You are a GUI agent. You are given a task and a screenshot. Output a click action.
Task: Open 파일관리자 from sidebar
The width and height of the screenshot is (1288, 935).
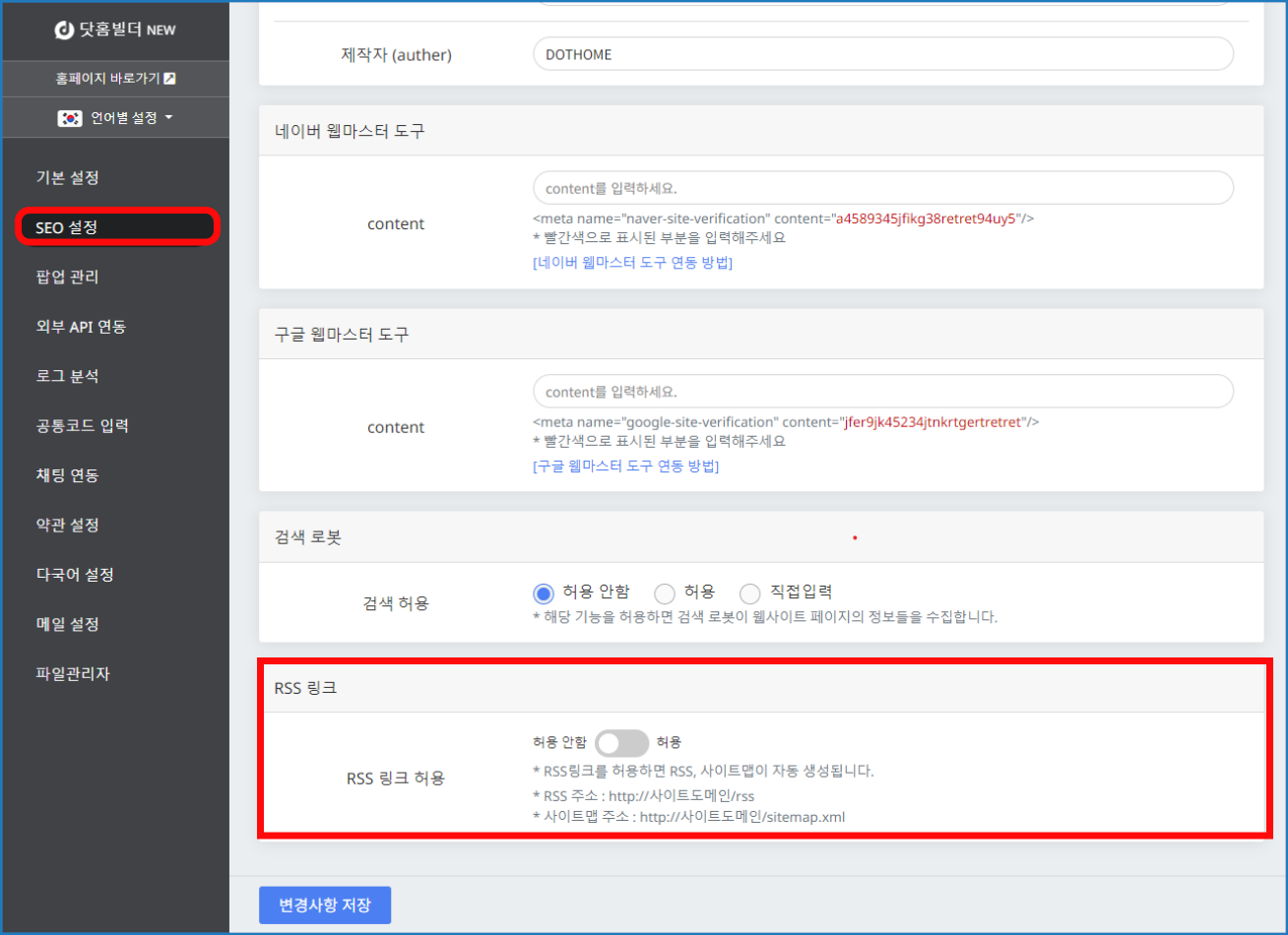pos(73,674)
